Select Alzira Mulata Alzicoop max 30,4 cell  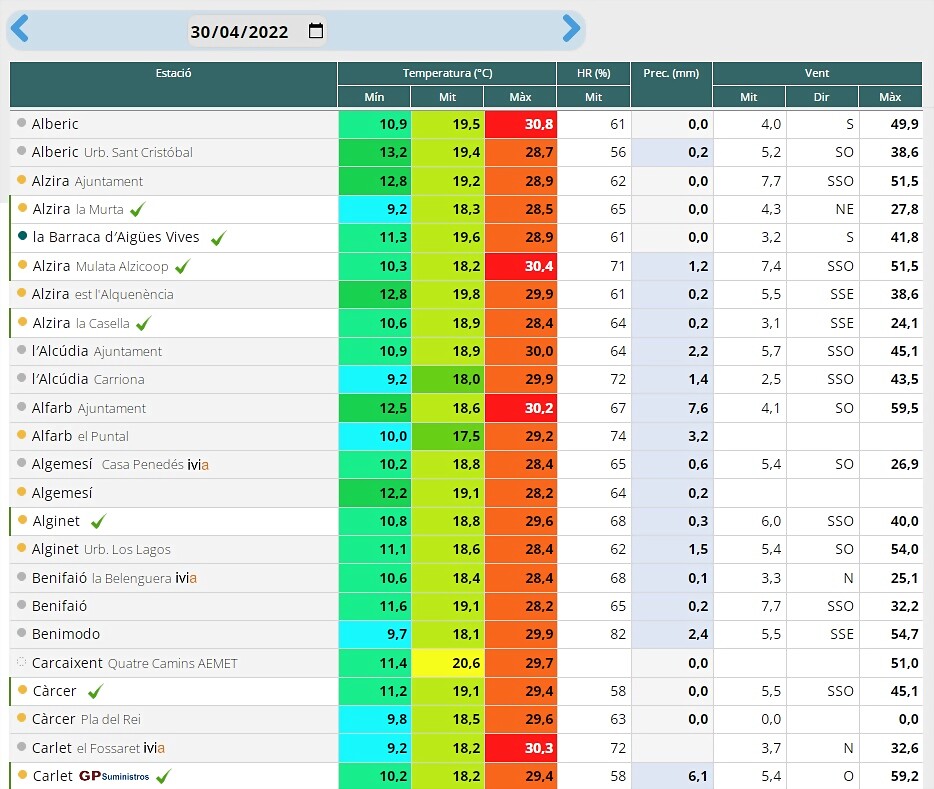point(521,266)
